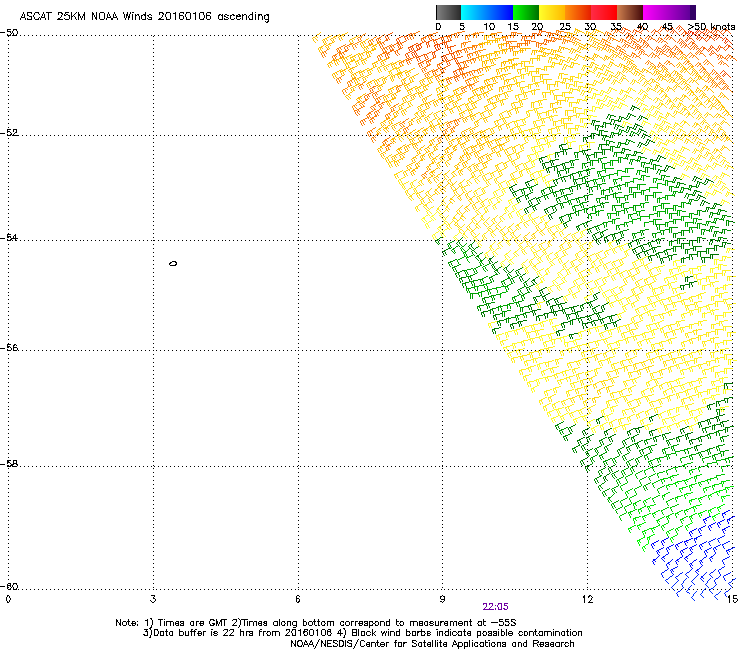
Task: Click the legend label '40' under color bar
Action: 642,27
